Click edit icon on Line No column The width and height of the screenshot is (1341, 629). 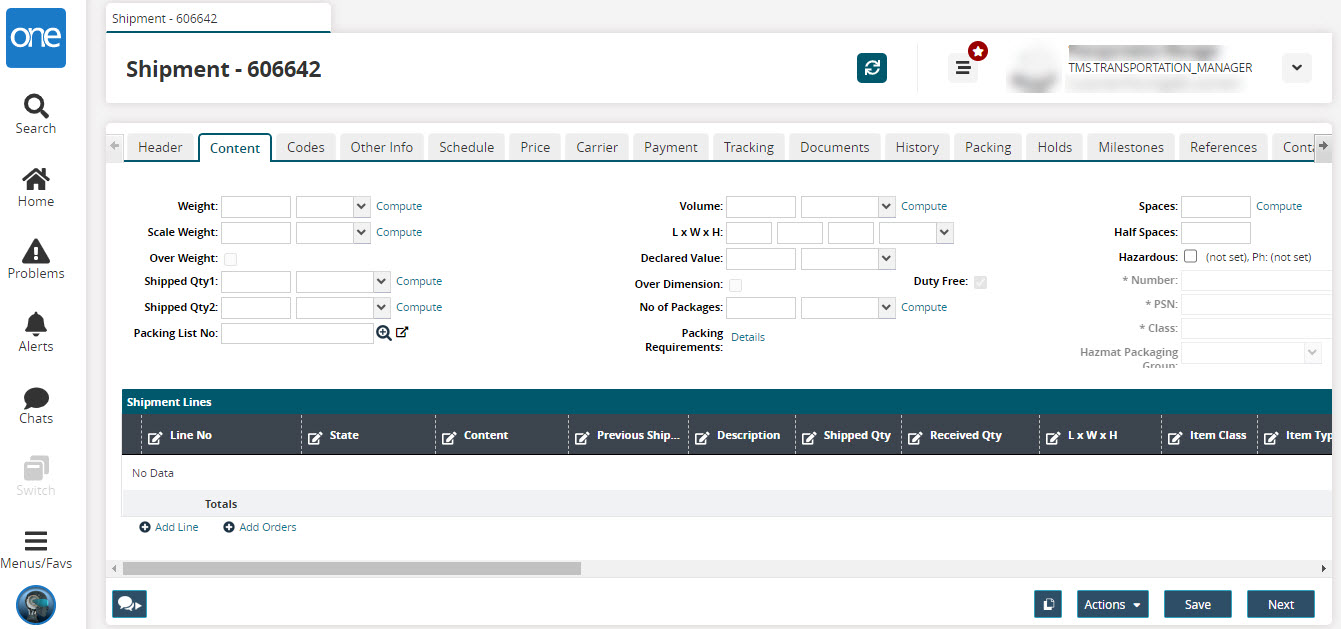tap(155, 437)
